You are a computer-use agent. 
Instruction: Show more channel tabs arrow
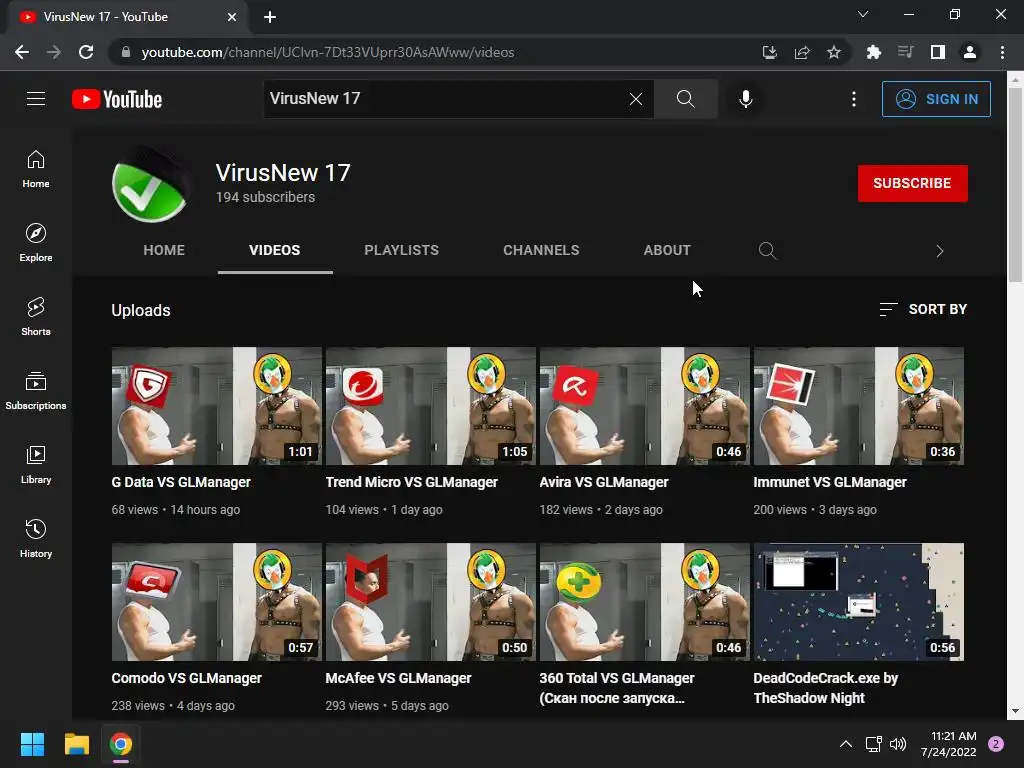pyautogui.click(x=939, y=251)
